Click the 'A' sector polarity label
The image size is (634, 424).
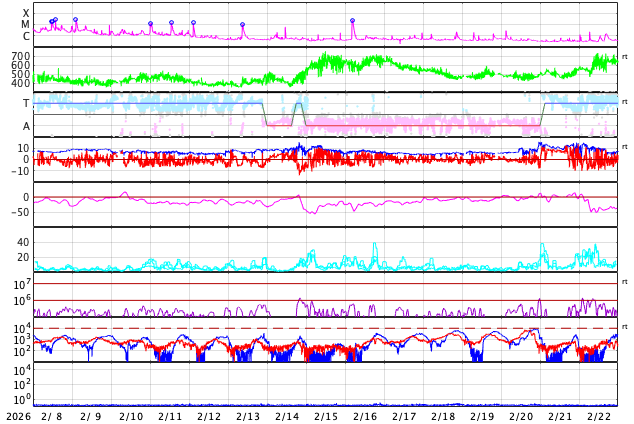pyautogui.click(x=26, y=127)
